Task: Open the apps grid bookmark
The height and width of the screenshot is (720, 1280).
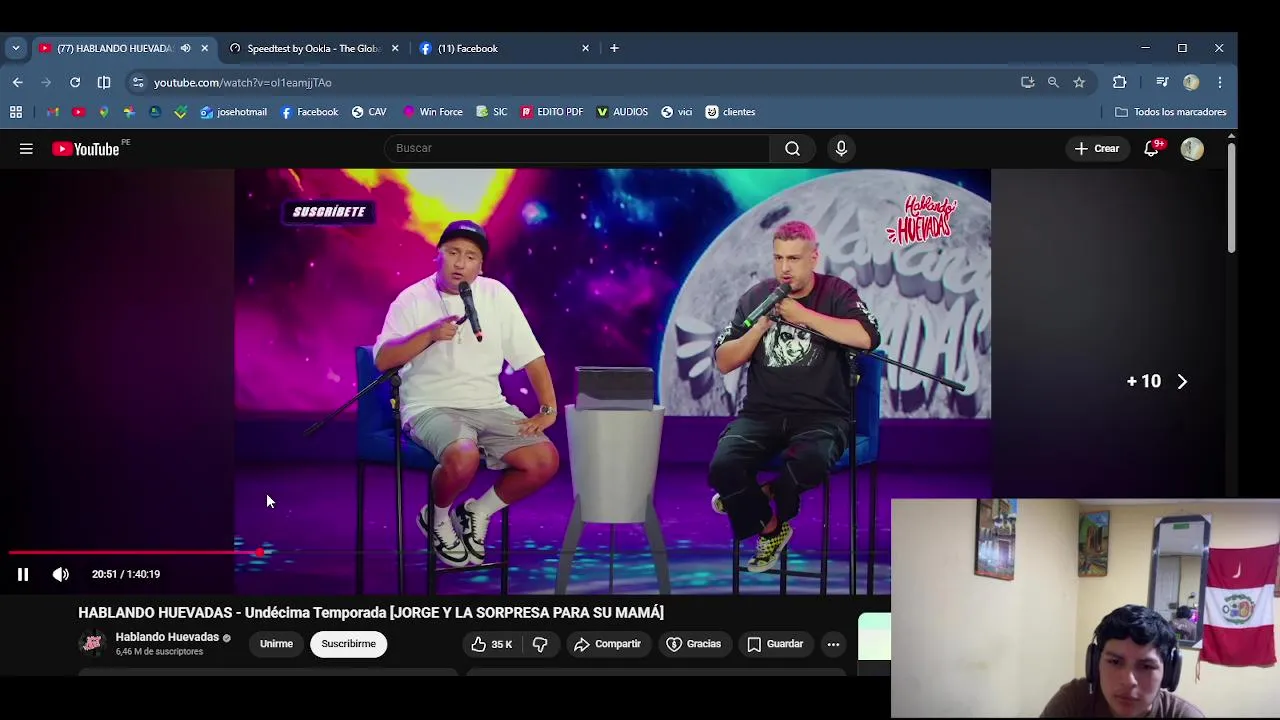Action: click(x=16, y=112)
